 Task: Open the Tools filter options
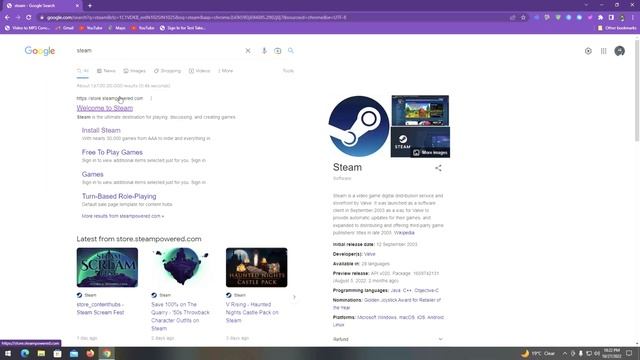click(288, 71)
